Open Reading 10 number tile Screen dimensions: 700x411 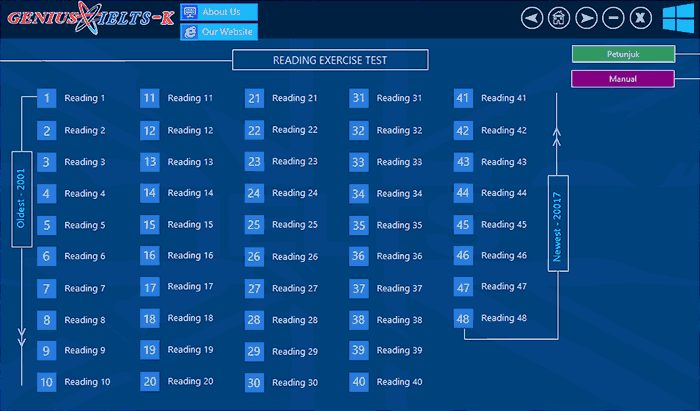(47, 382)
